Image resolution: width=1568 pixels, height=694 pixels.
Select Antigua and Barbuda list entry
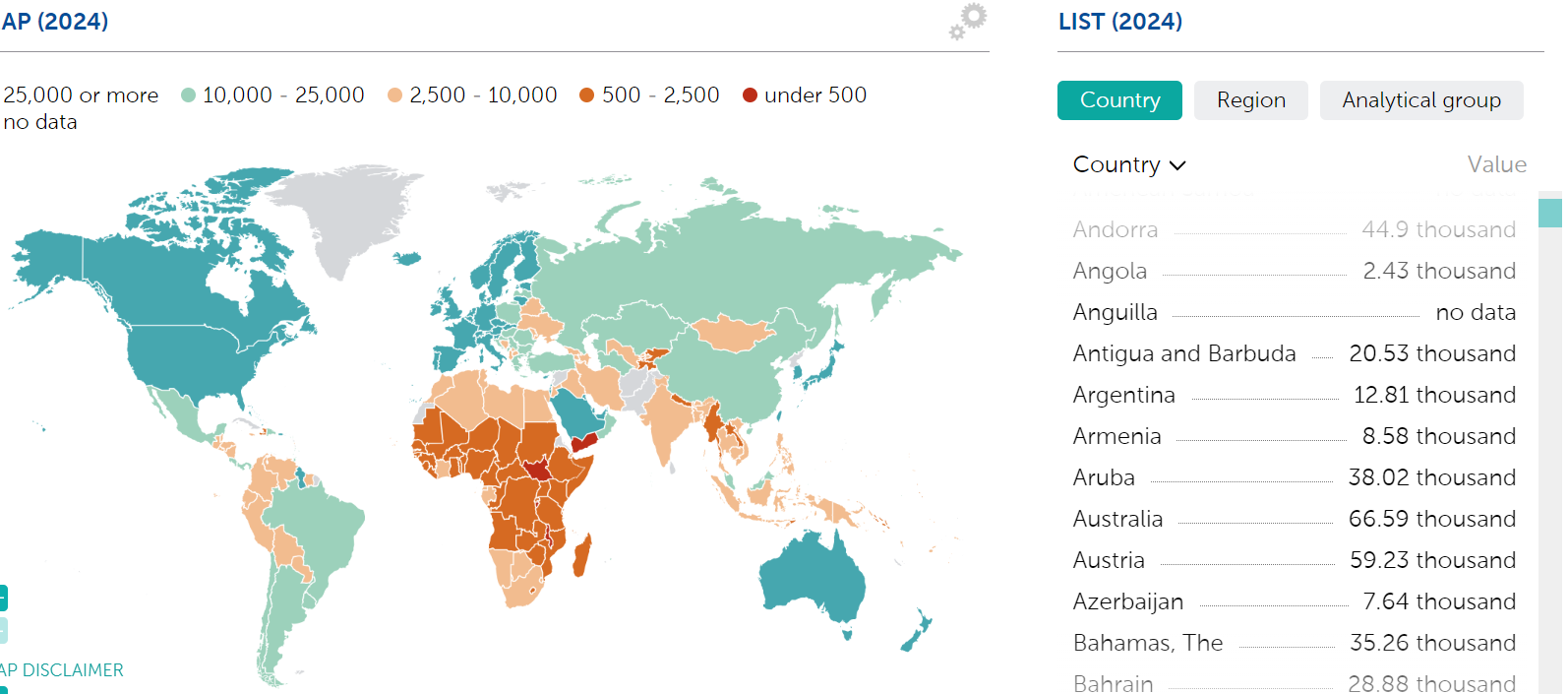(x=1183, y=353)
